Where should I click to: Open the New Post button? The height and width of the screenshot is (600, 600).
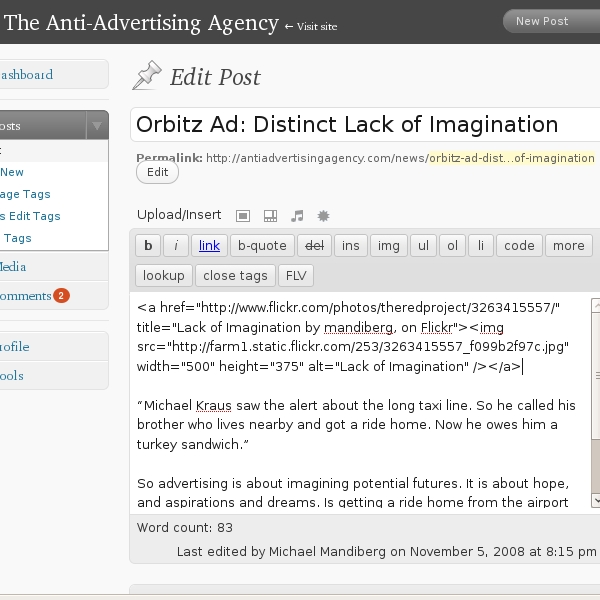pyautogui.click(x=542, y=21)
